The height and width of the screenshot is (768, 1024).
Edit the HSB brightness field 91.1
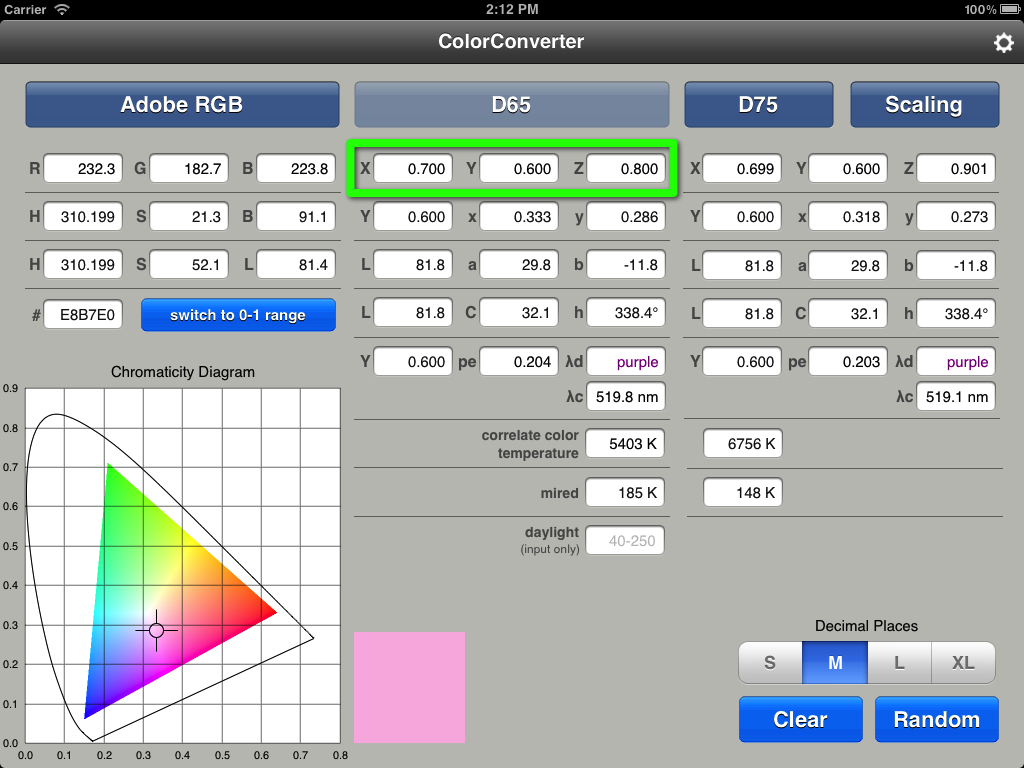(x=296, y=216)
